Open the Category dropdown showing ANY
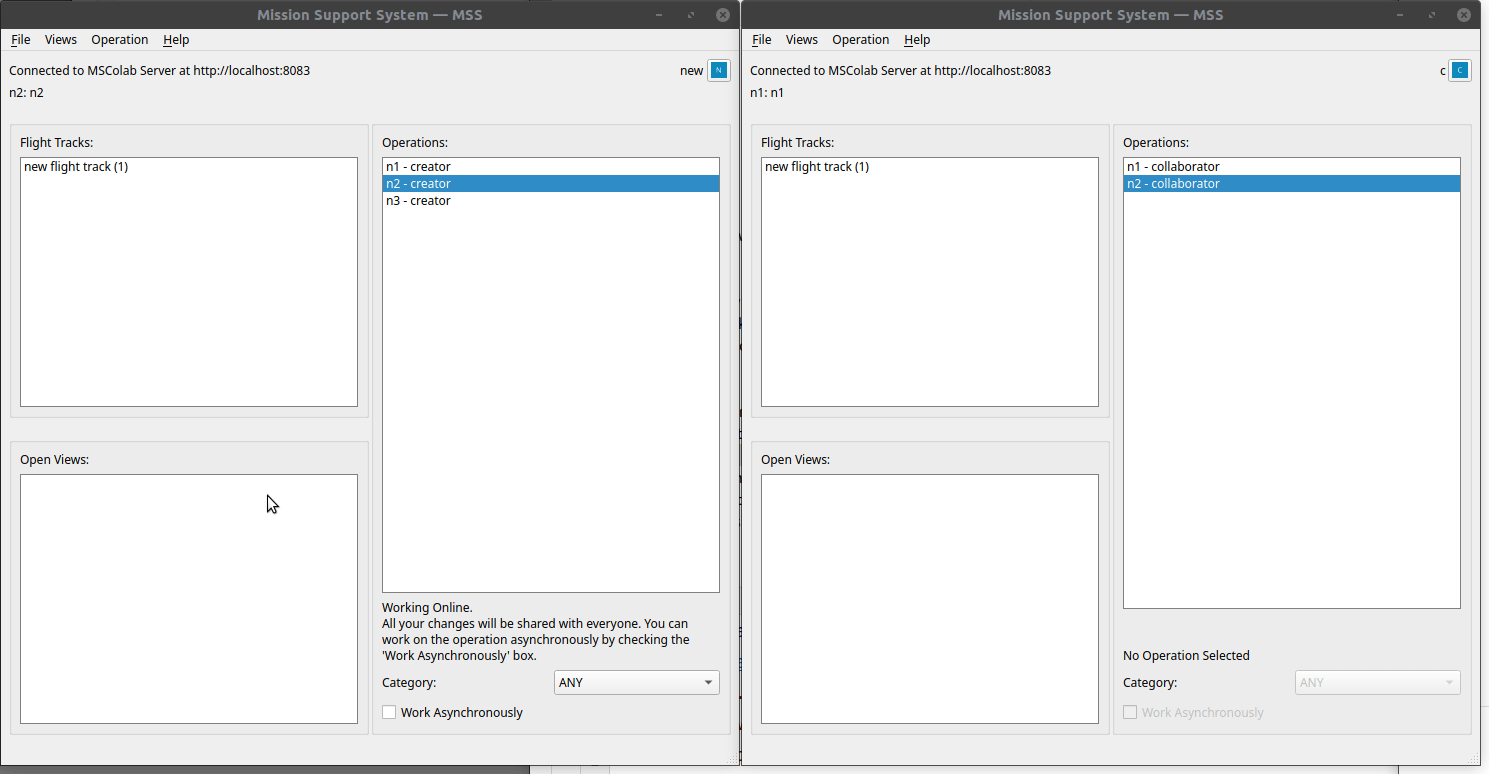The width and height of the screenshot is (1489, 774). click(x=636, y=682)
